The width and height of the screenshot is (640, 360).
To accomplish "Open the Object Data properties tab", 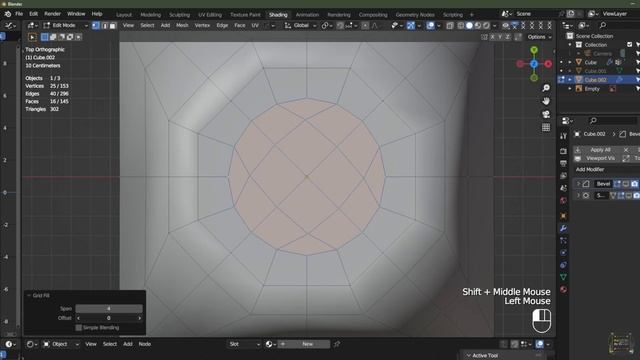I will click(x=564, y=277).
